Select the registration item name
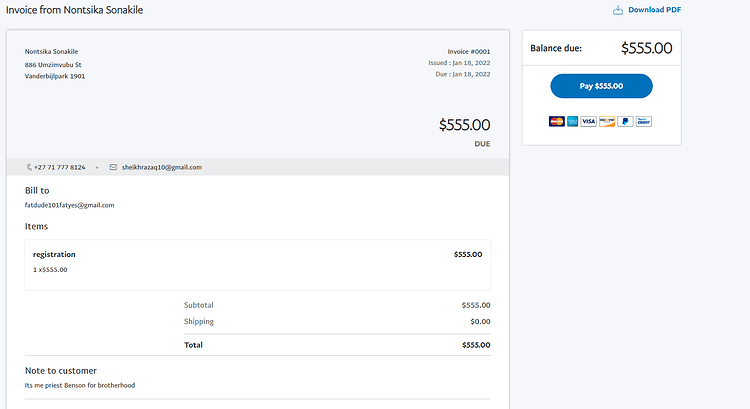 [x=54, y=254]
